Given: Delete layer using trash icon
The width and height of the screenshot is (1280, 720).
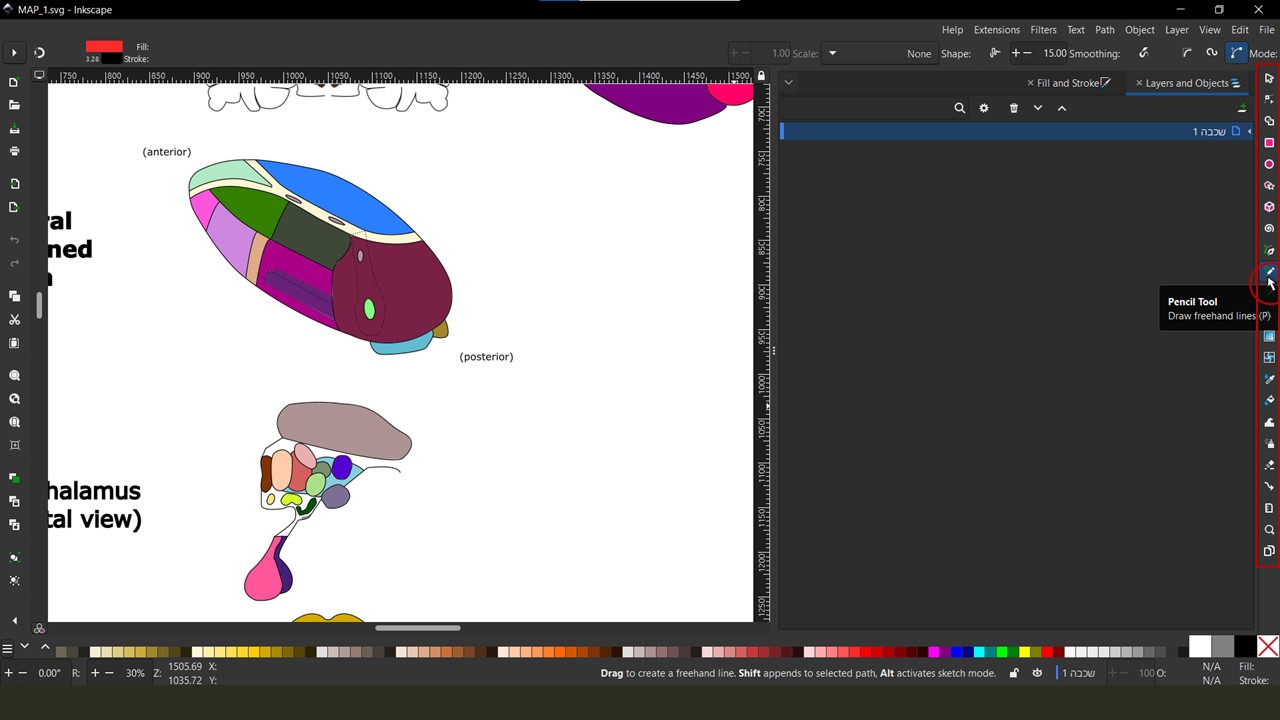Looking at the screenshot, I should [1013, 108].
